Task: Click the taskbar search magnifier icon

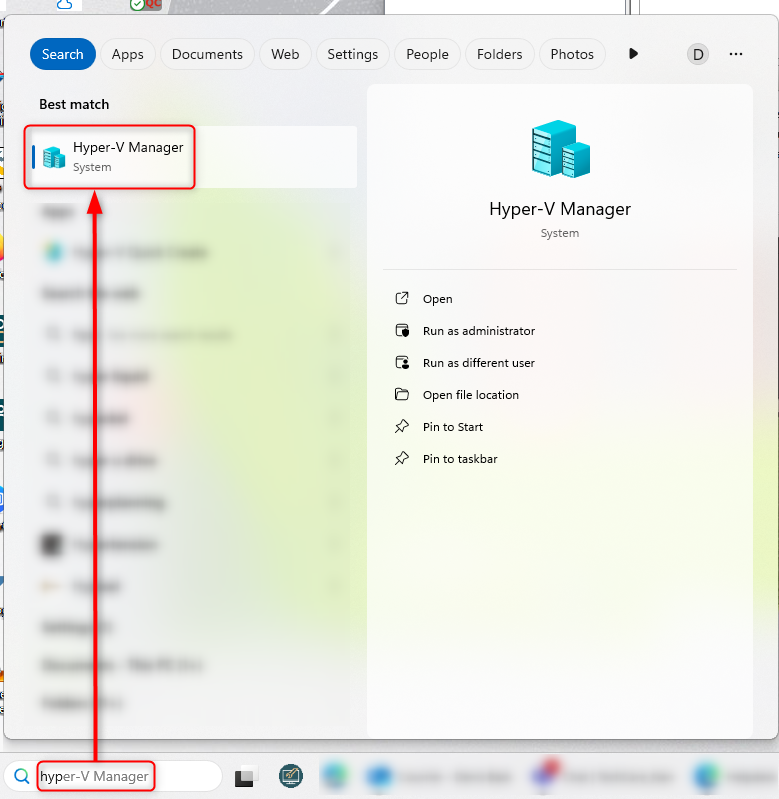Action: (21, 776)
